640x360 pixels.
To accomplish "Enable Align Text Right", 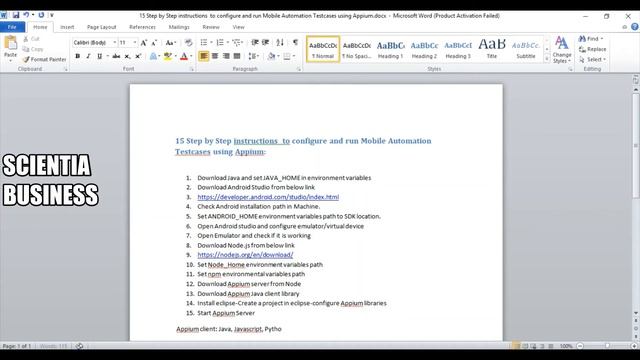I will click(226, 56).
